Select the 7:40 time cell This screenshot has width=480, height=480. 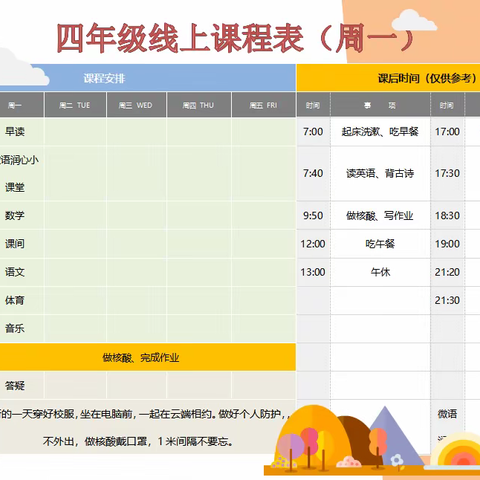(x=313, y=173)
